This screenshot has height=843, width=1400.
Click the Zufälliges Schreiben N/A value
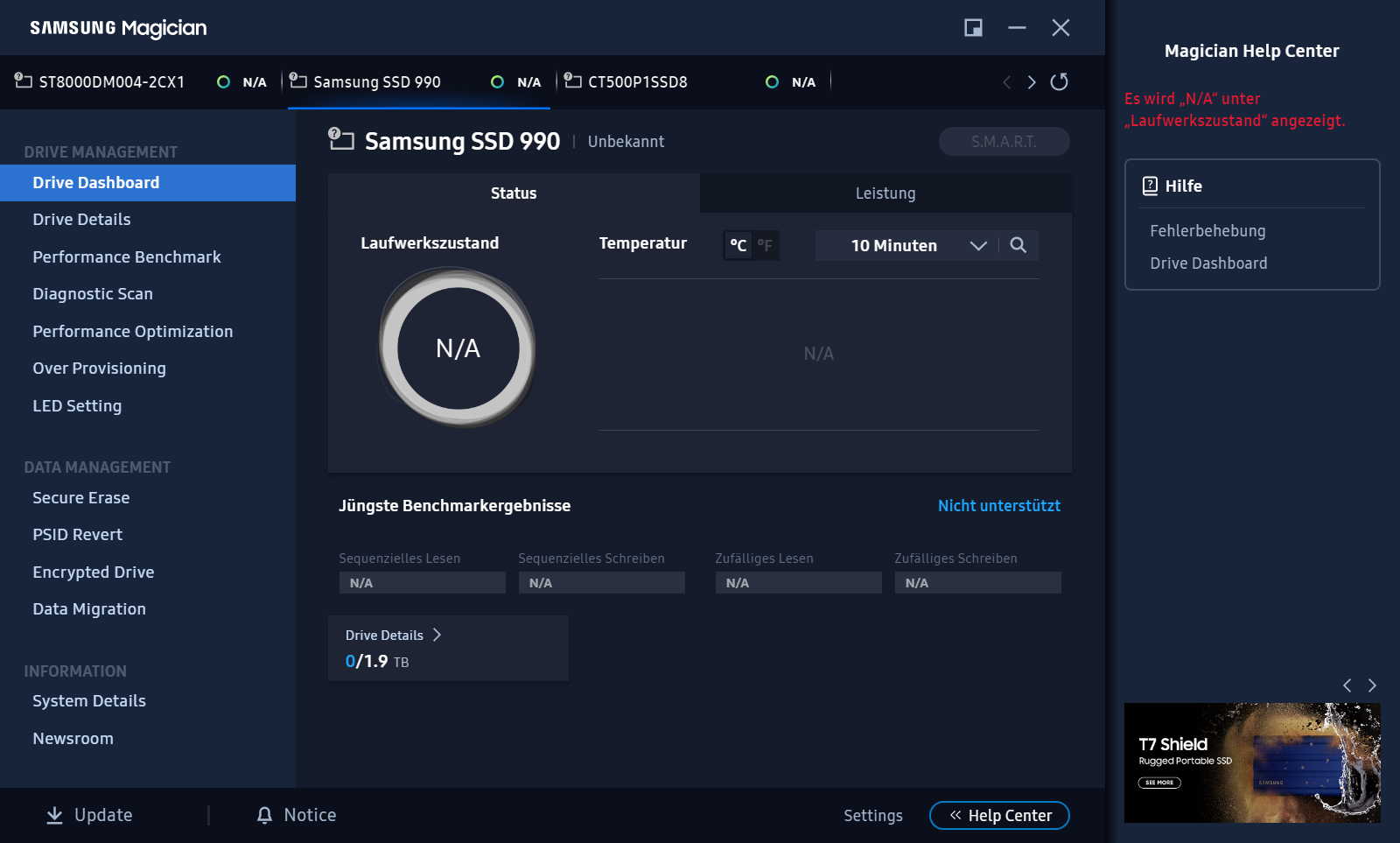click(978, 583)
